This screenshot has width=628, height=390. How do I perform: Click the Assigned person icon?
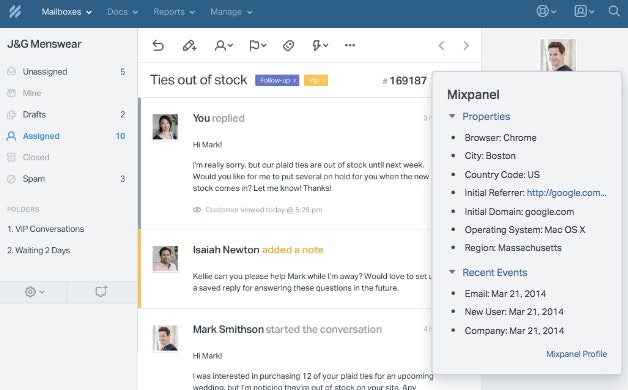click(11, 136)
